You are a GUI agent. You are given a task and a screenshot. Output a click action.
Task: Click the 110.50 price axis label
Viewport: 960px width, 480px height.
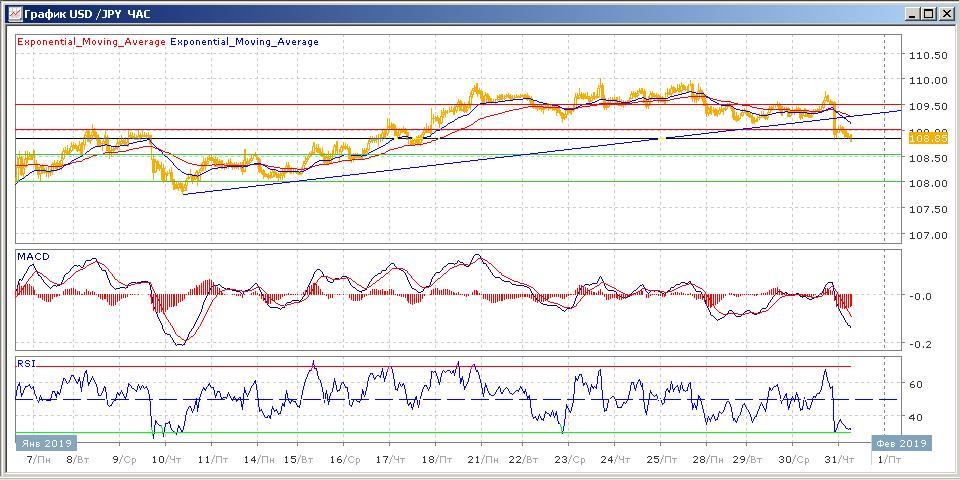929,55
